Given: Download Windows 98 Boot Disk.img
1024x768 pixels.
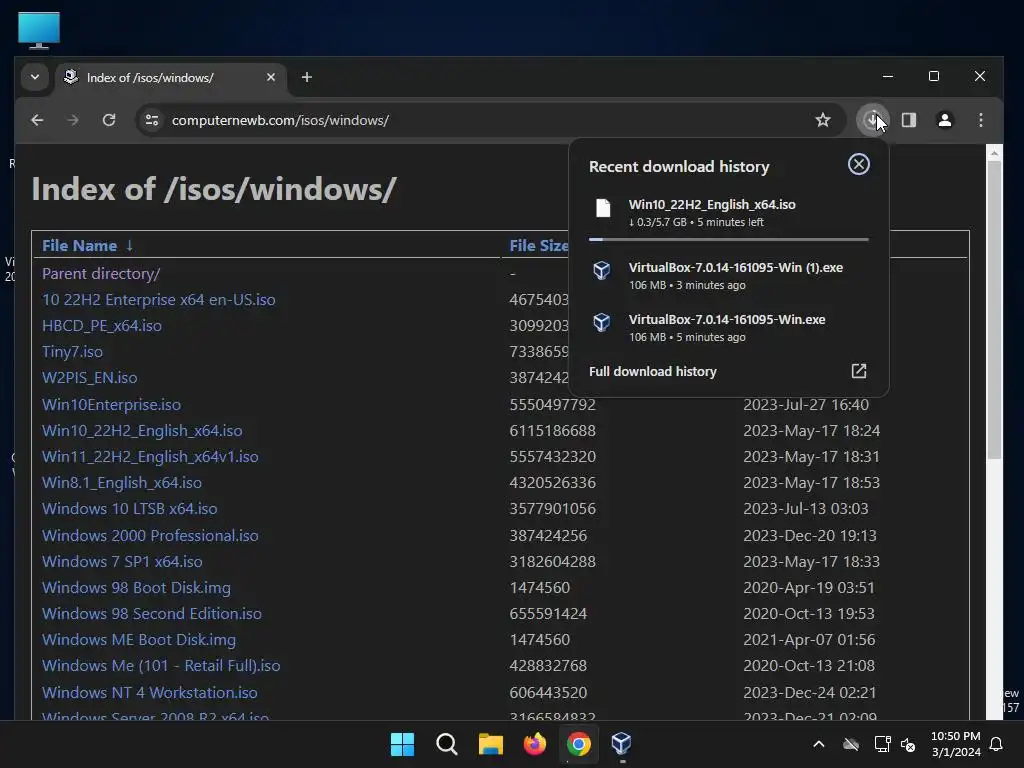Looking at the screenshot, I should click(136, 588).
